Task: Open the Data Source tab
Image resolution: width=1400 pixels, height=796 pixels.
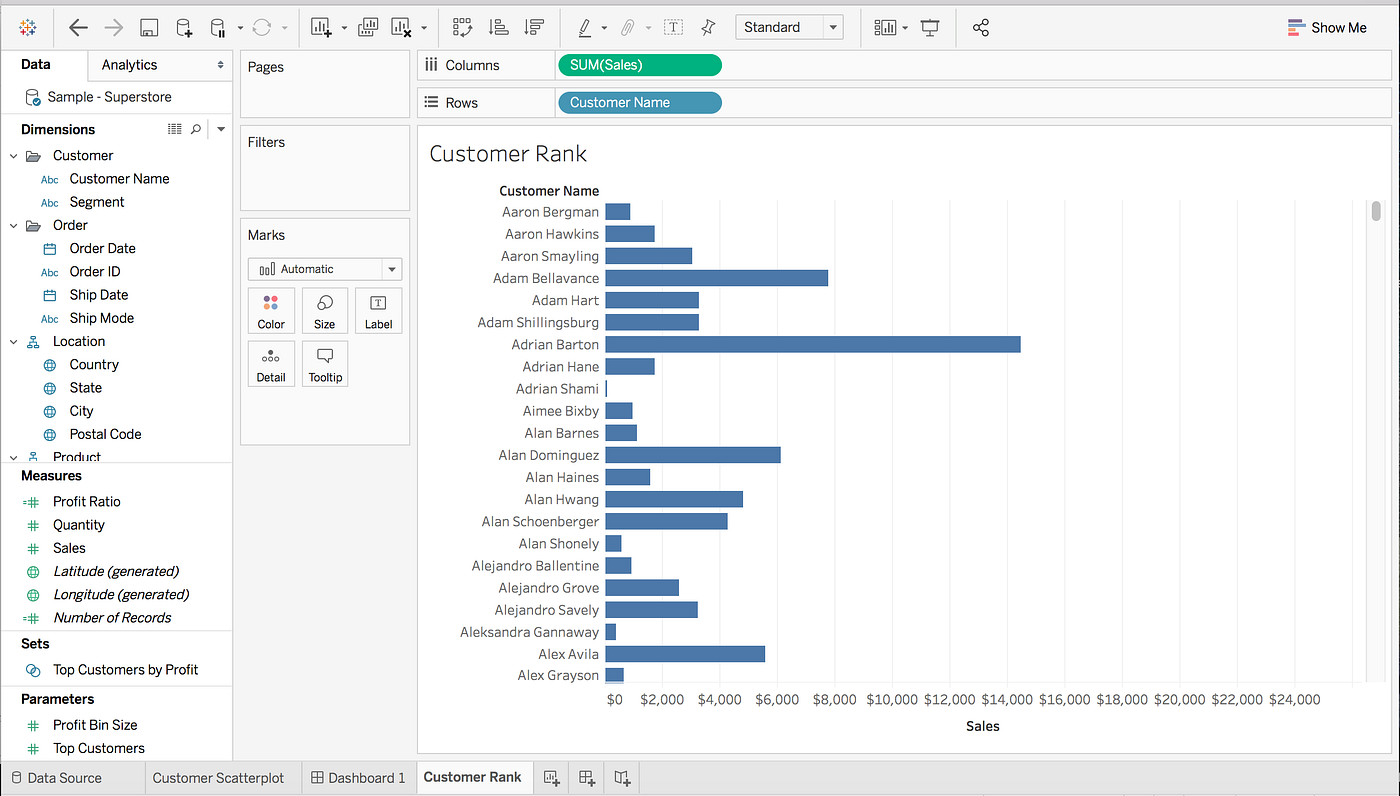Action: pos(63,777)
